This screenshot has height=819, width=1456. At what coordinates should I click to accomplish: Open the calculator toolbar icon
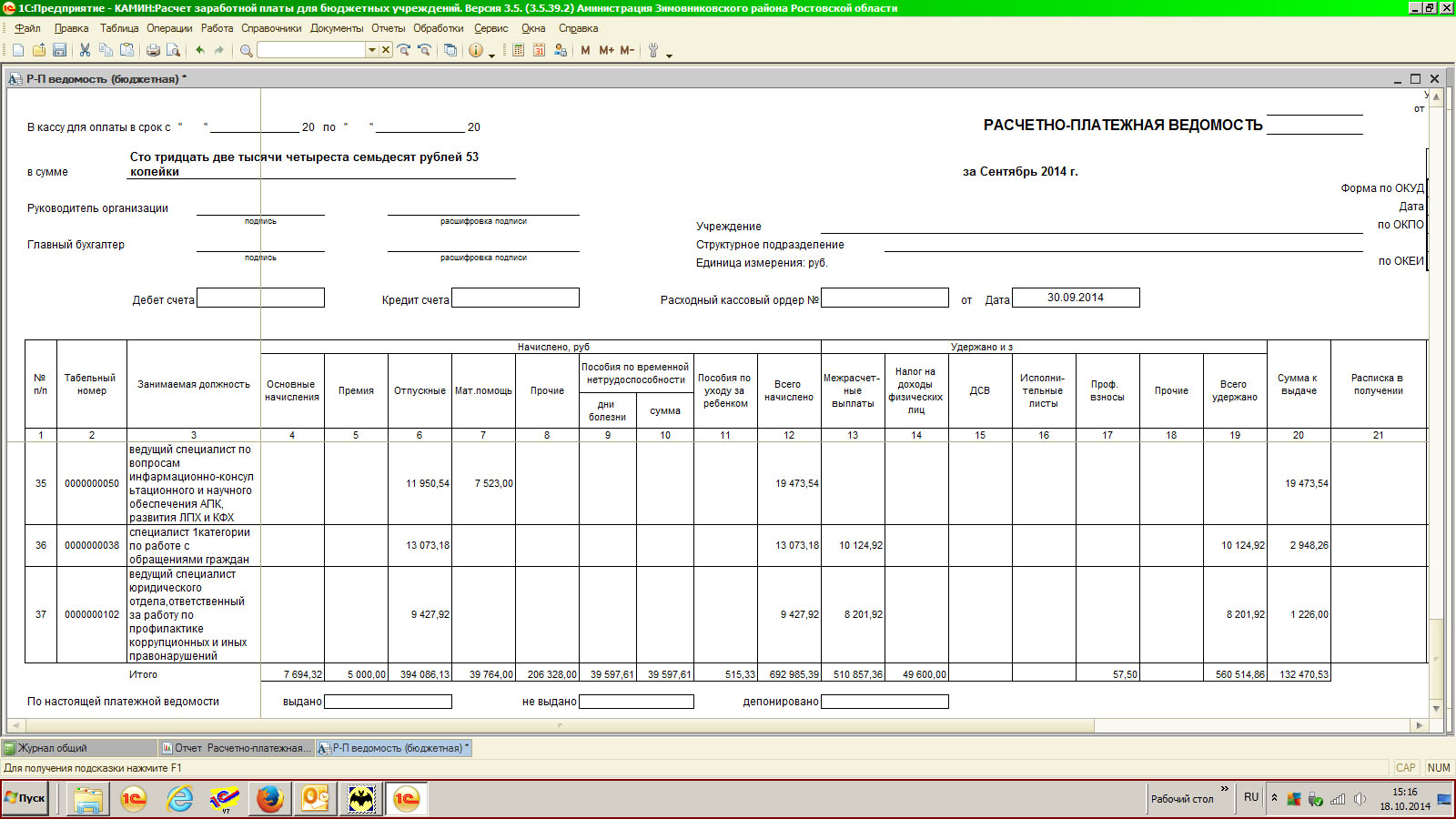coord(519,50)
